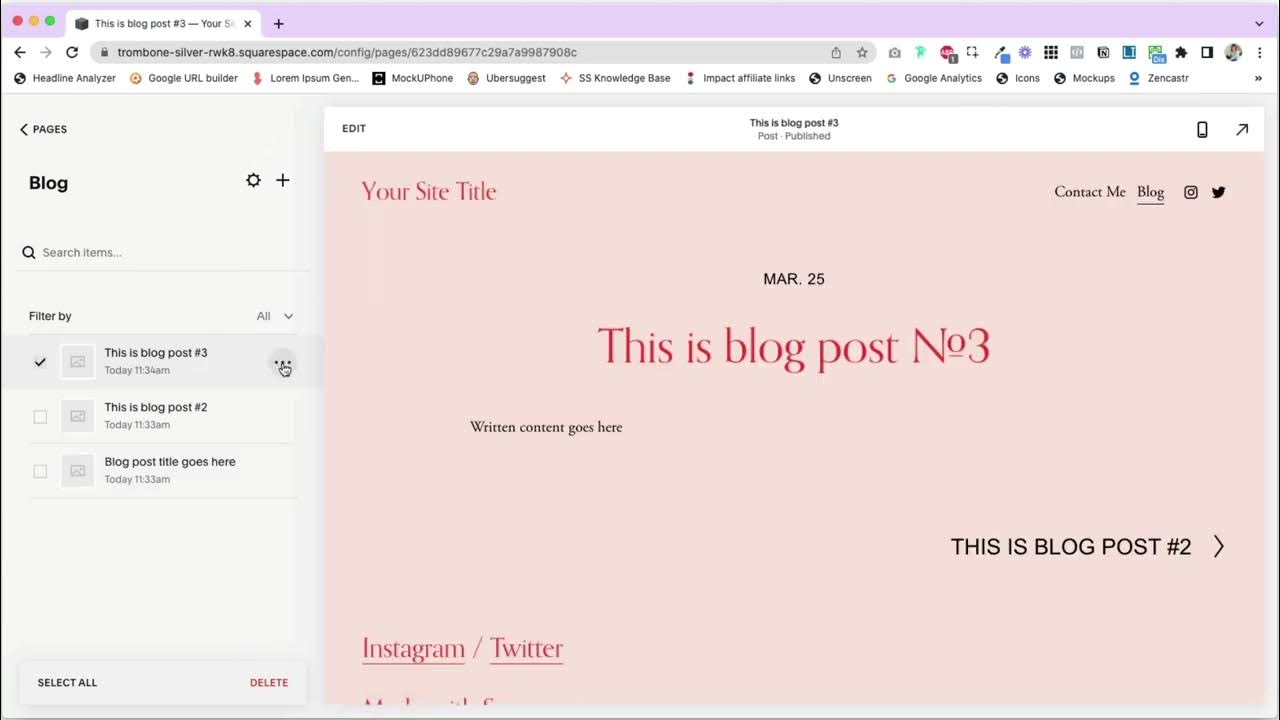The height and width of the screenshot is (720, 1280).
Task: Open the Adblock extension icon
Action: [x=946, y=52]
